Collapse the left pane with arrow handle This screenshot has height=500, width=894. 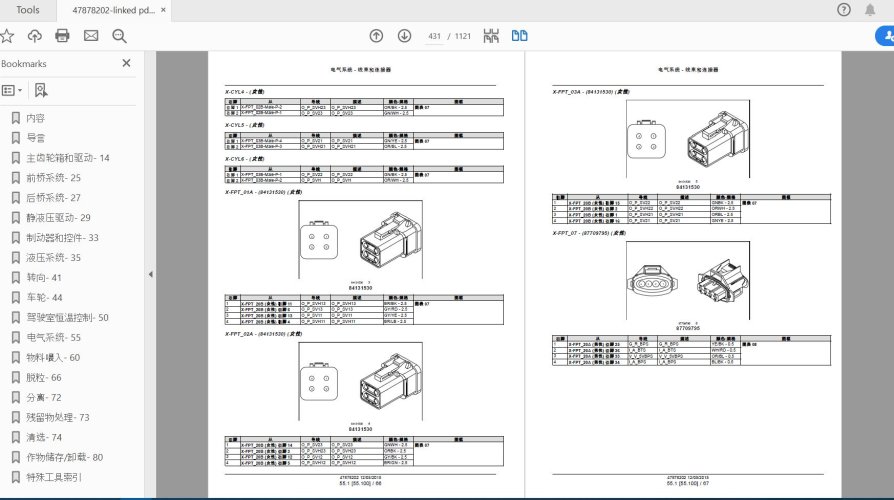(x=150, y=274)
